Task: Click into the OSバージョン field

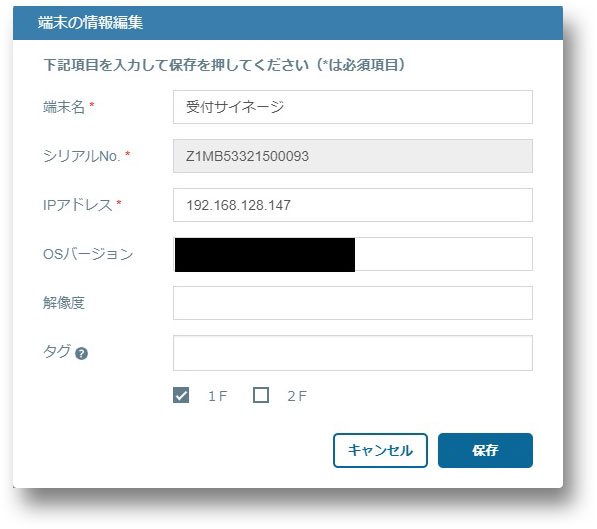Action: [353, 254]
